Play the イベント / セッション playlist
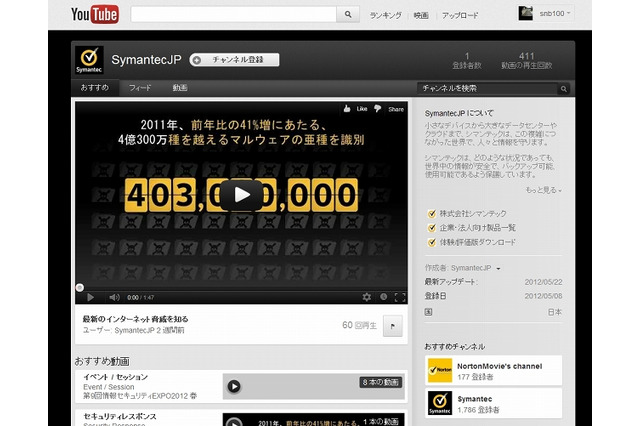 pos(234,386)
